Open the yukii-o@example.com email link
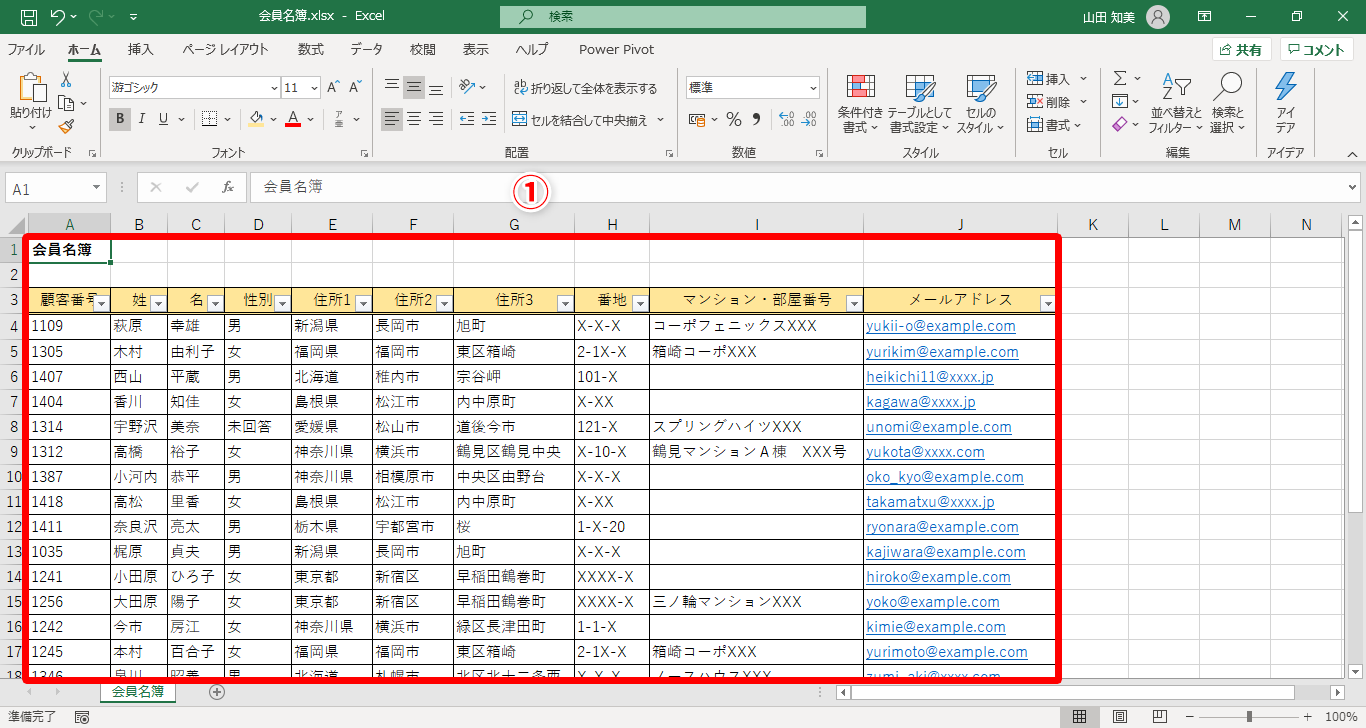Viewport: 1366px width, 728px height. pyautogui.click(x=941, y=326)
